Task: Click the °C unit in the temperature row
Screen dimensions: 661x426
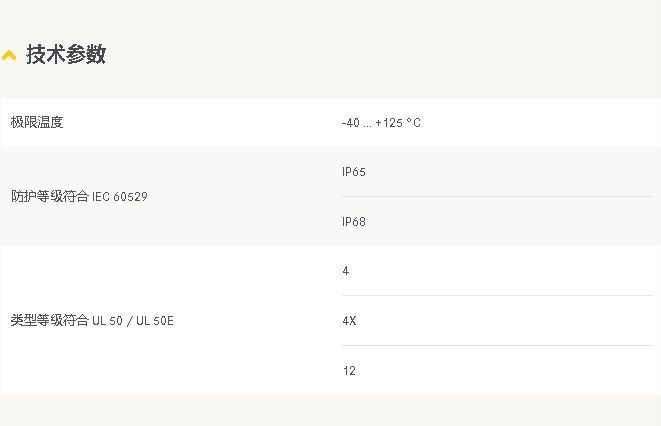Action: (x=413, y=123)
